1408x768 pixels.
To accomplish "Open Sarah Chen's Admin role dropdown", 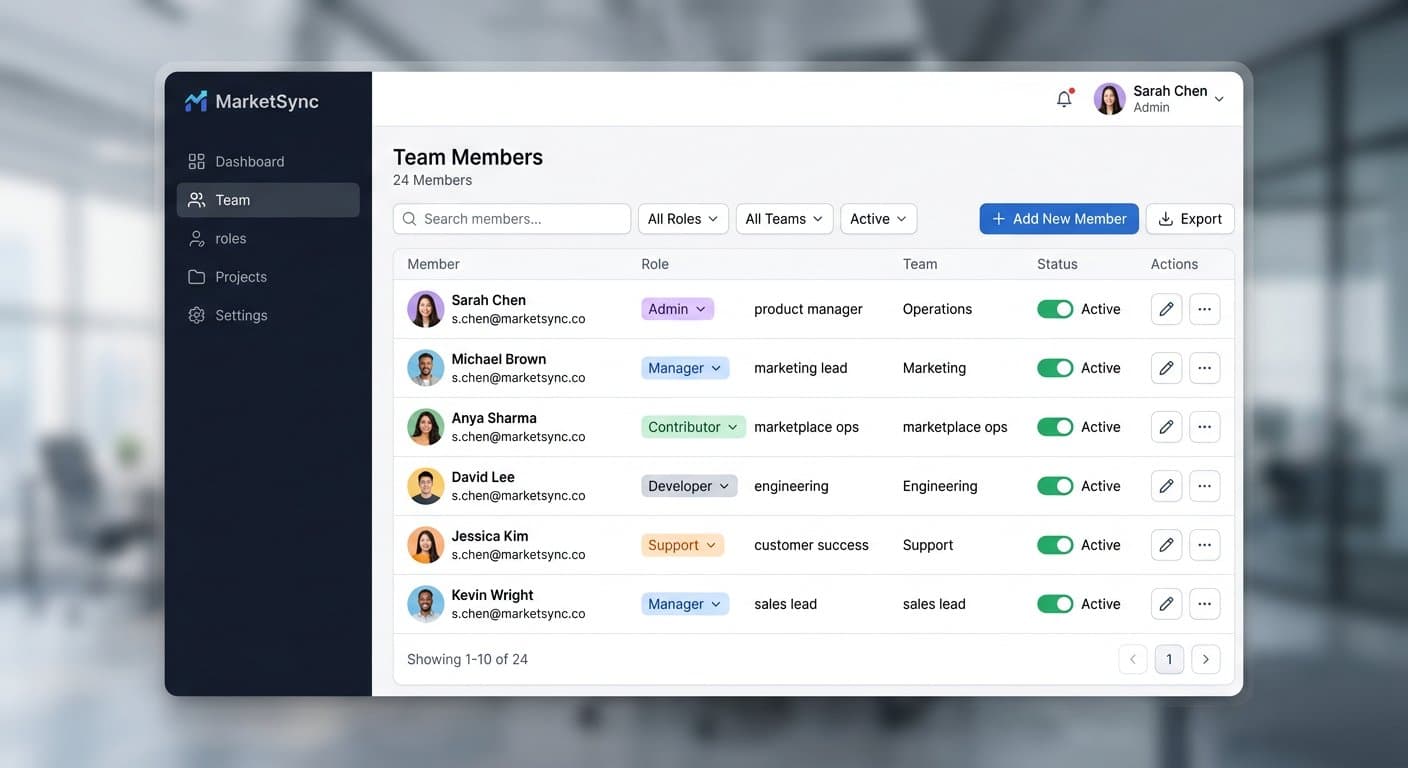I will click(x=677, y=309).
